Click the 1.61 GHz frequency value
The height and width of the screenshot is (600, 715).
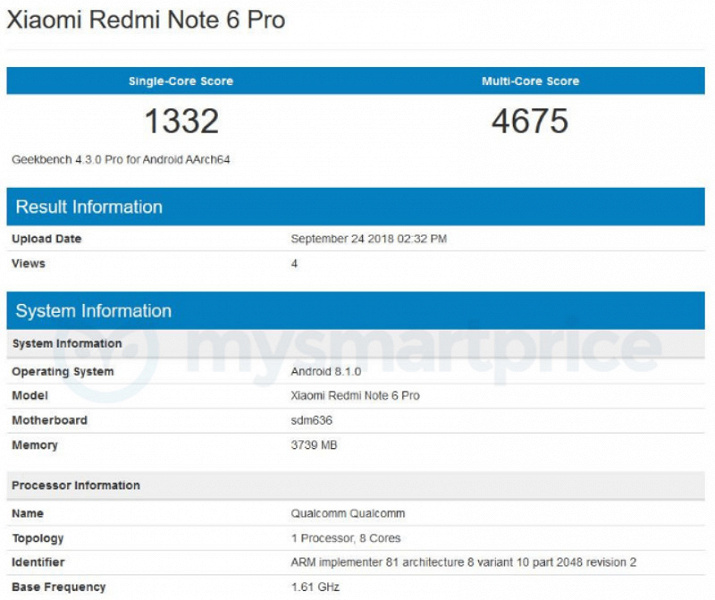315,587
